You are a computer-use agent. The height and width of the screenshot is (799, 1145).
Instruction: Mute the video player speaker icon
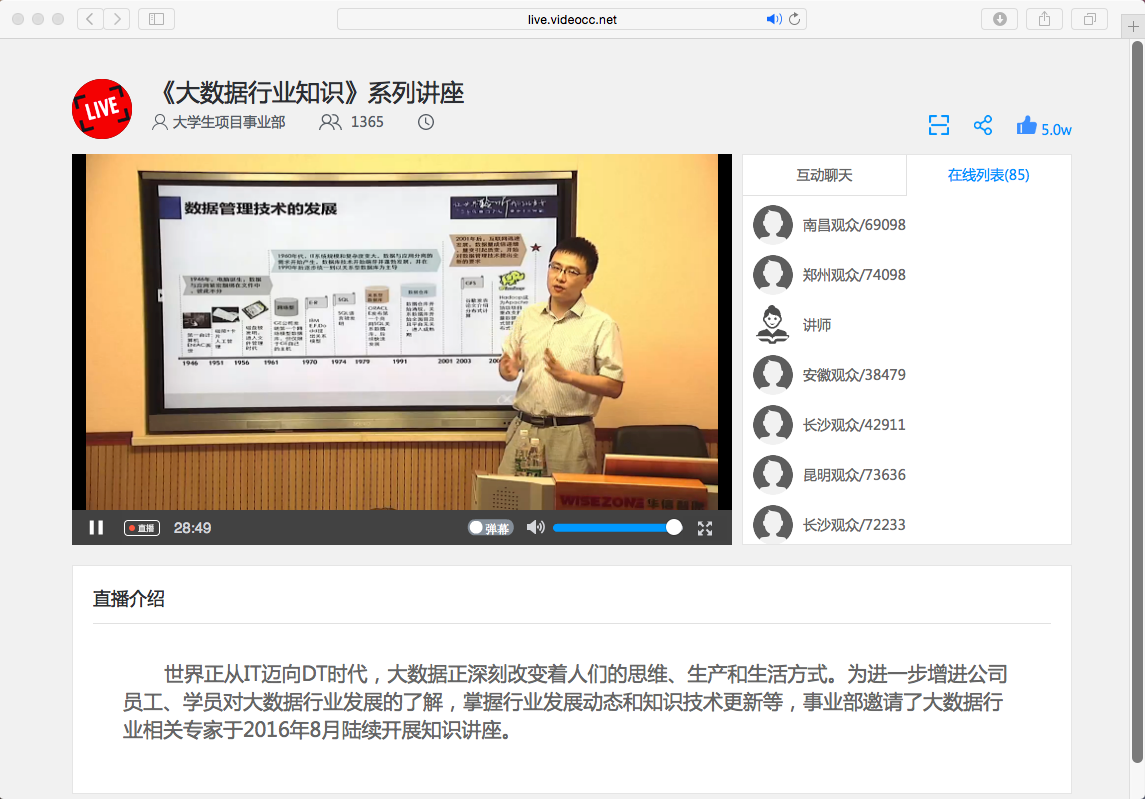(x=536, y=527)
